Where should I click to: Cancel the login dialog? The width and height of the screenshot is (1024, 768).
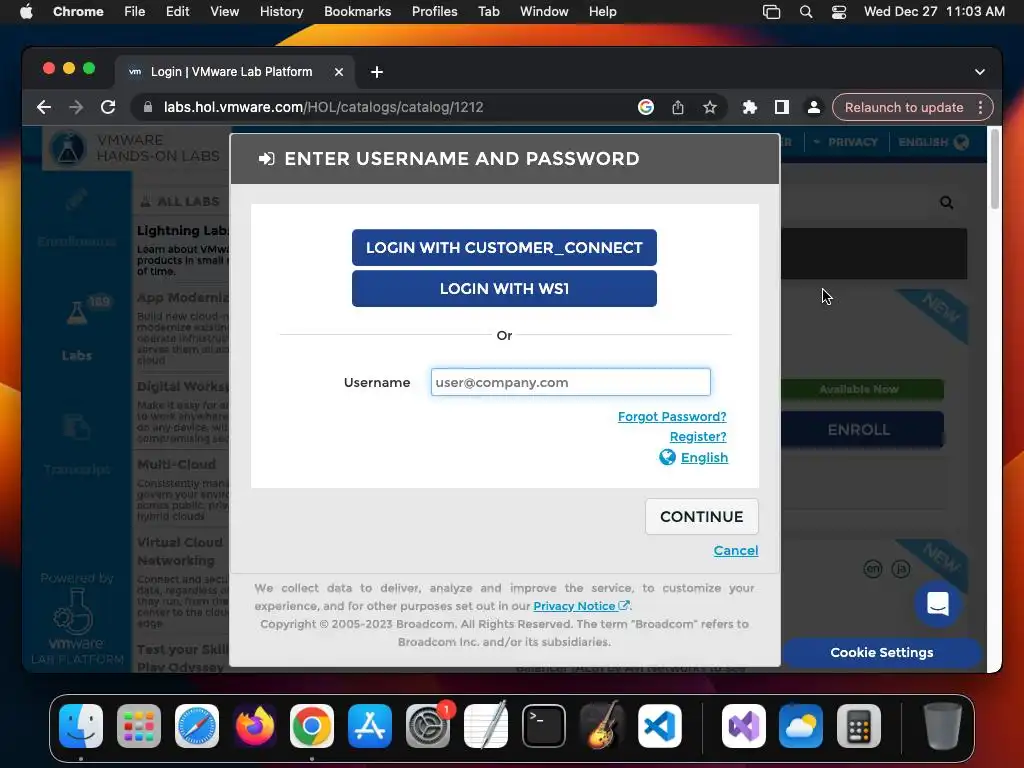[x=735, y=551]
